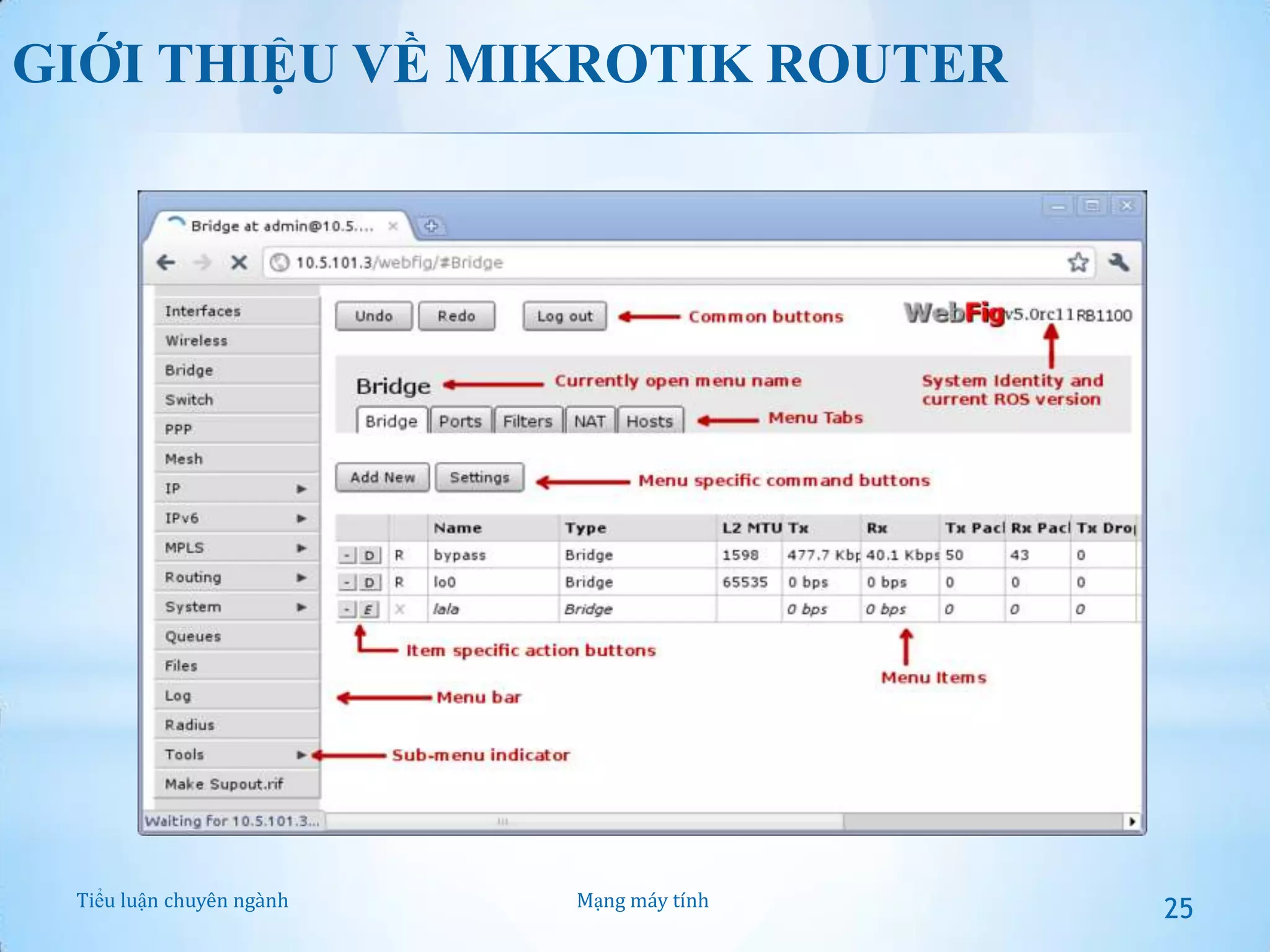This screenshot has height=952, width=1270.
Task: Open the Switch menu
Action: point(237,400)
